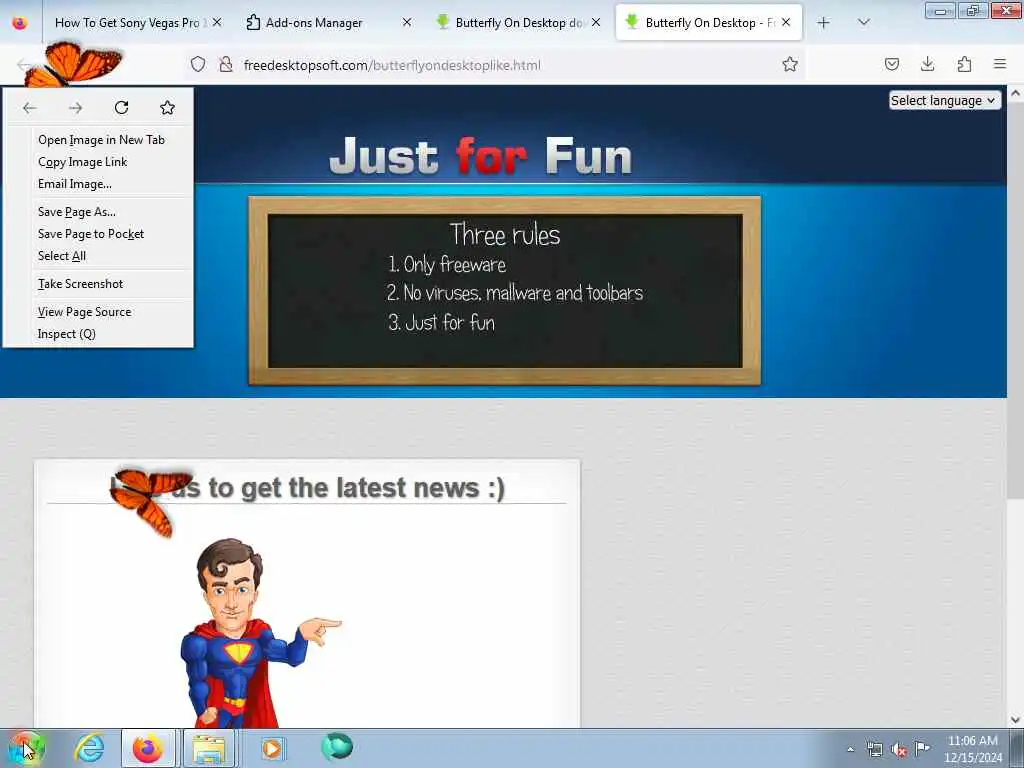Choose Copy Image Link

click(82, 162)
